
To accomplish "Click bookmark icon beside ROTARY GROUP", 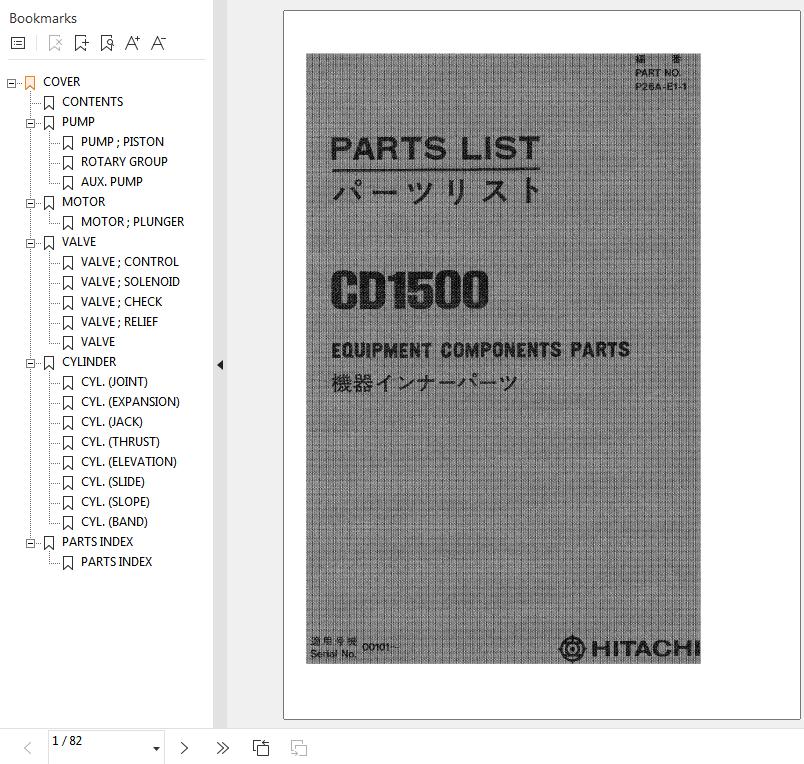I will 68,163.
